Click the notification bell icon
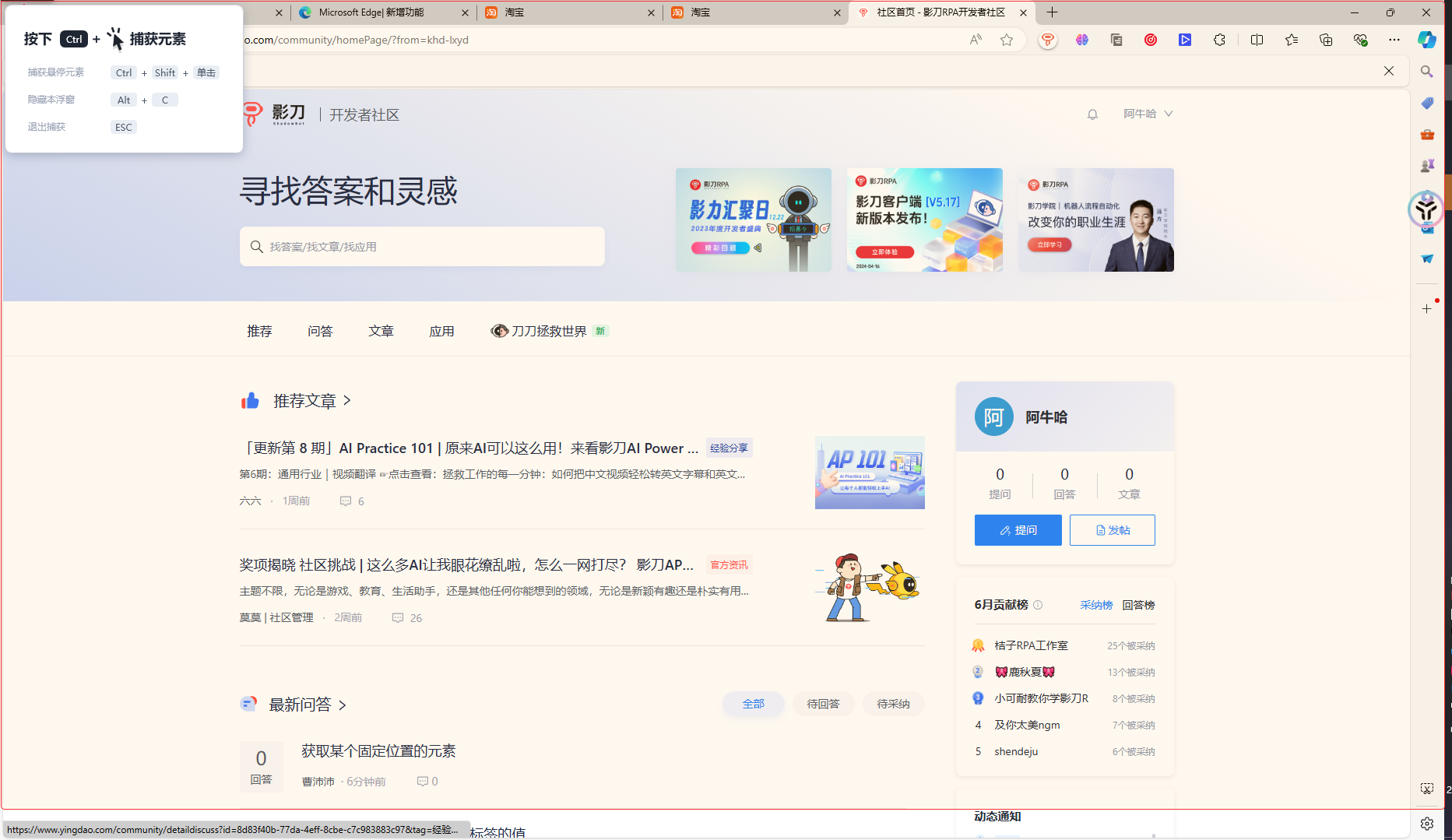Image resolution: width=1452 pixels, height=840 pixels. tap(1092, 114)
